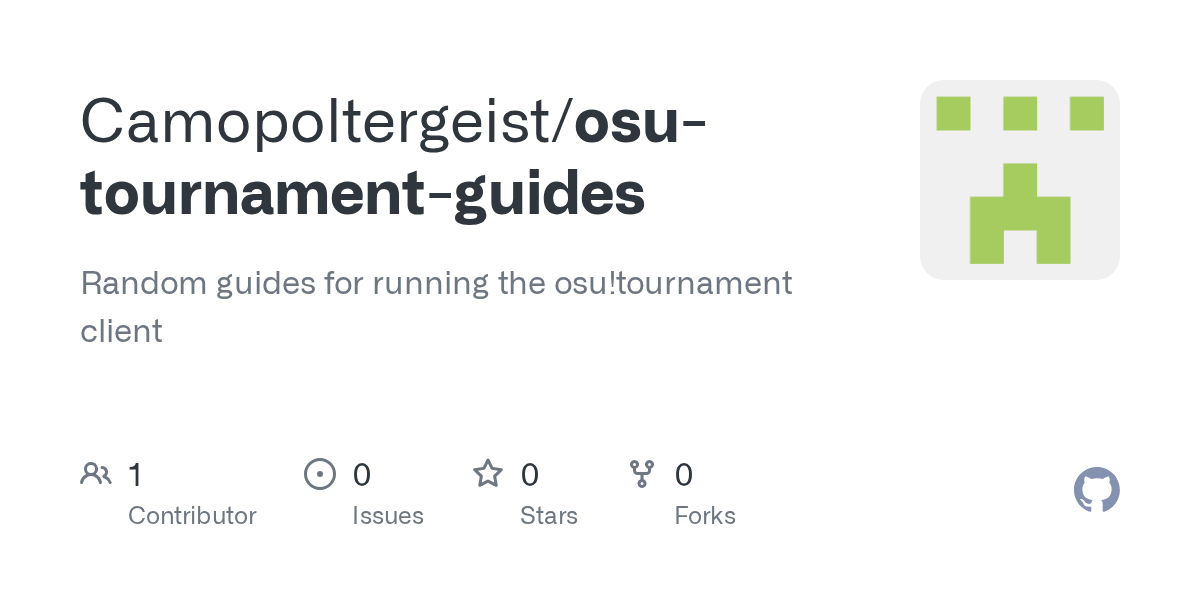Click the word "client" in description
The image size is (1200, 600).
pos(121,331)
